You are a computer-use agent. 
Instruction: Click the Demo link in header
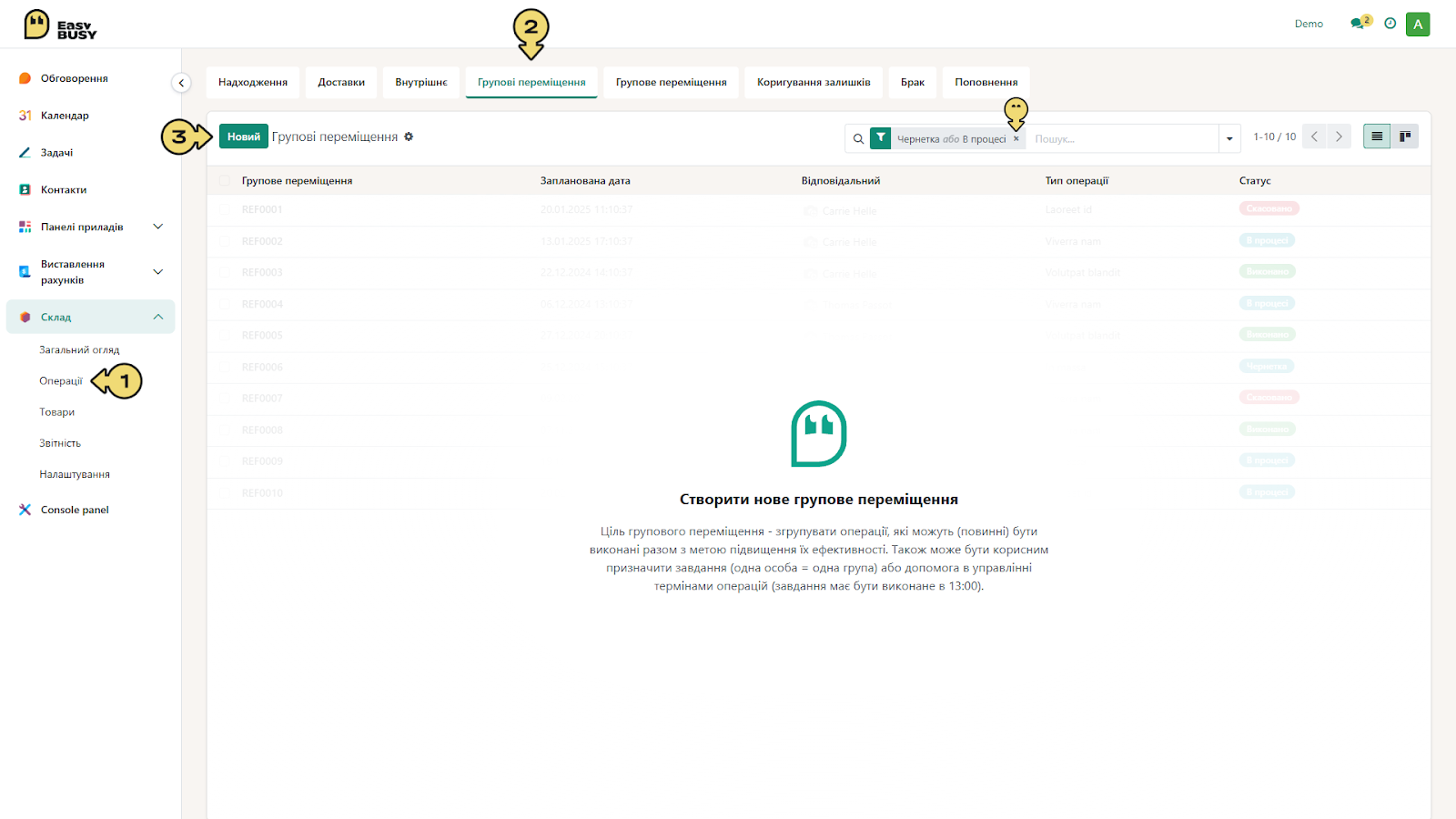point(1309,24)
